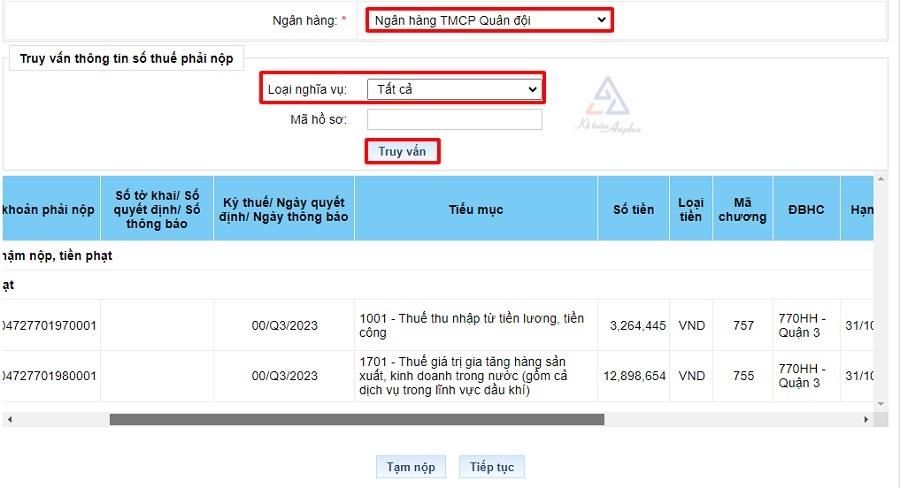Screen dimensions: 900x488
Task: Click the horizontal scrollbar left arrow
Action: coord(8,420)
